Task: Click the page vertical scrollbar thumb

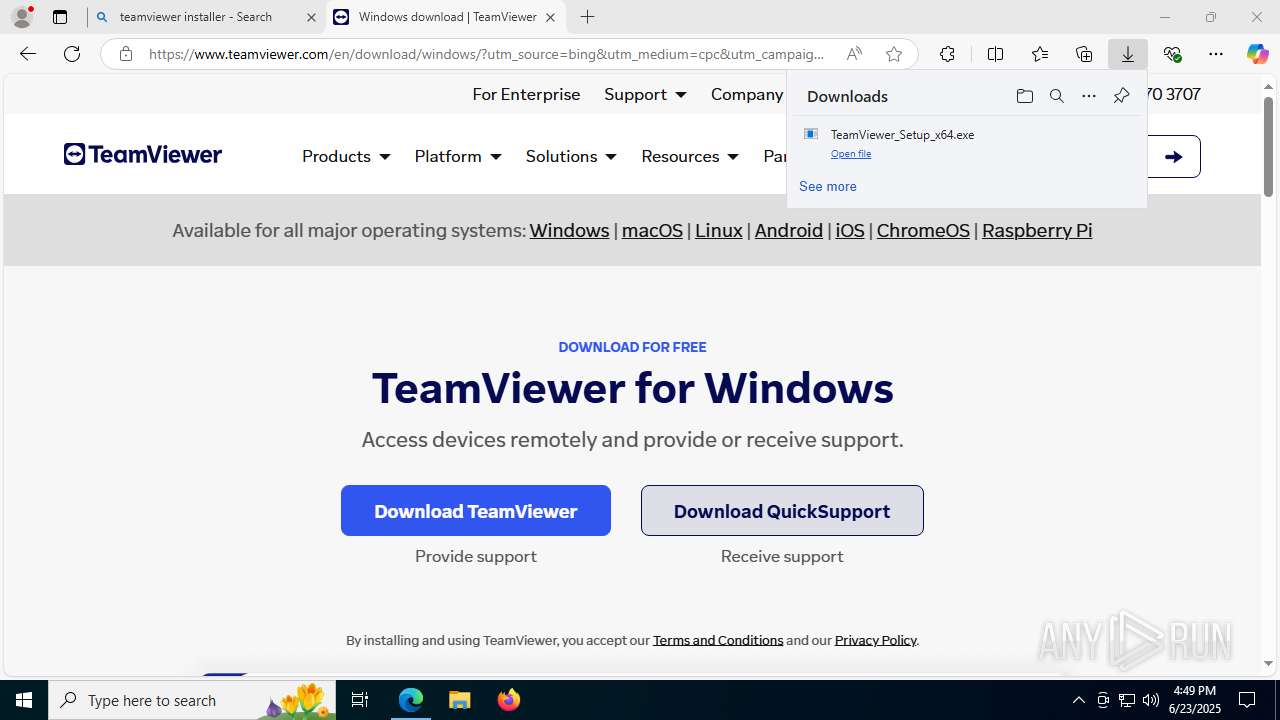Action: click(1268, 146)
